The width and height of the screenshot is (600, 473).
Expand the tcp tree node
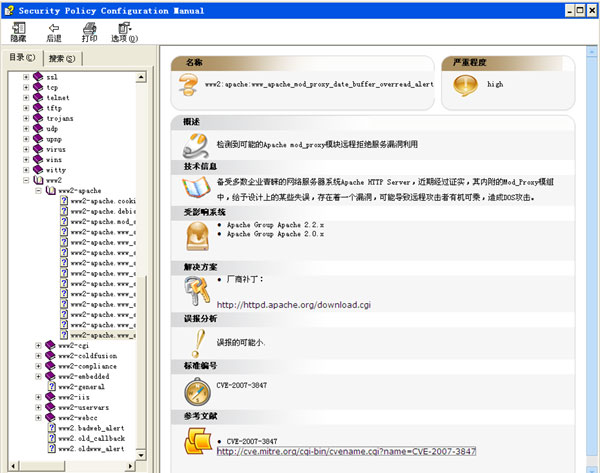(26, 87)
